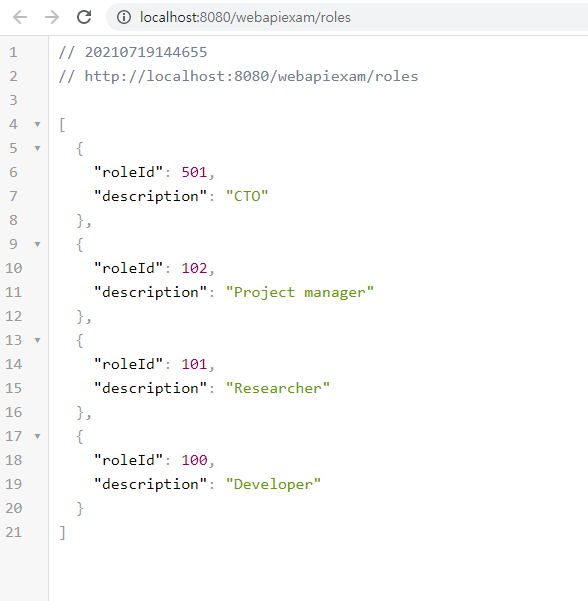This screenshot has width=588, height=601.
Task: Click the browser forward arrow
Action: (x=52, y=17)
